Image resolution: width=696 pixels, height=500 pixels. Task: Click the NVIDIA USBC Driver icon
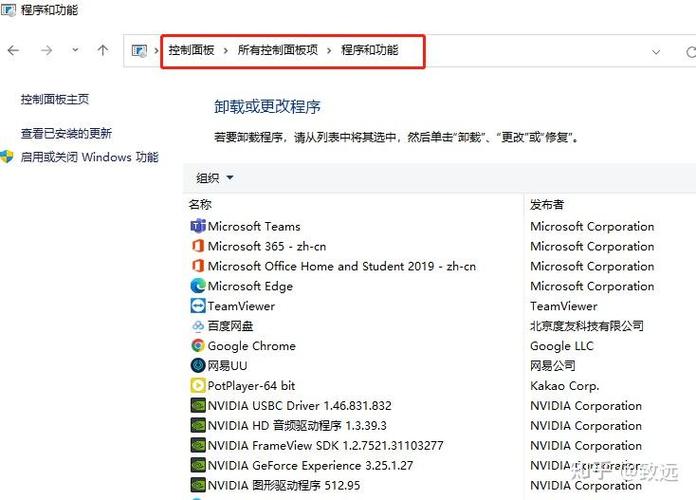point(198,405)
